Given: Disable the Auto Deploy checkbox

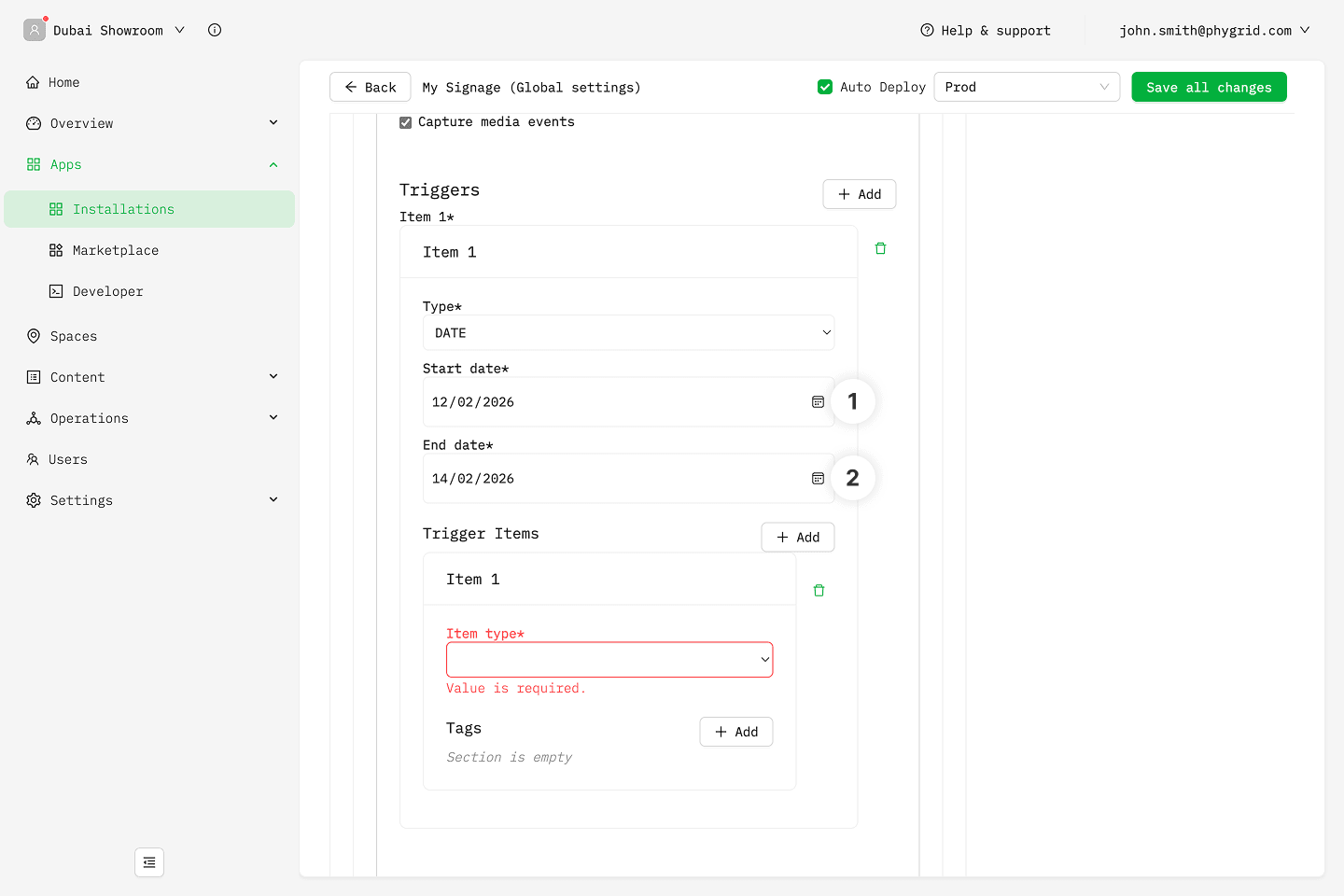Looking at the screenshot, I should click(x=825, y=87).
